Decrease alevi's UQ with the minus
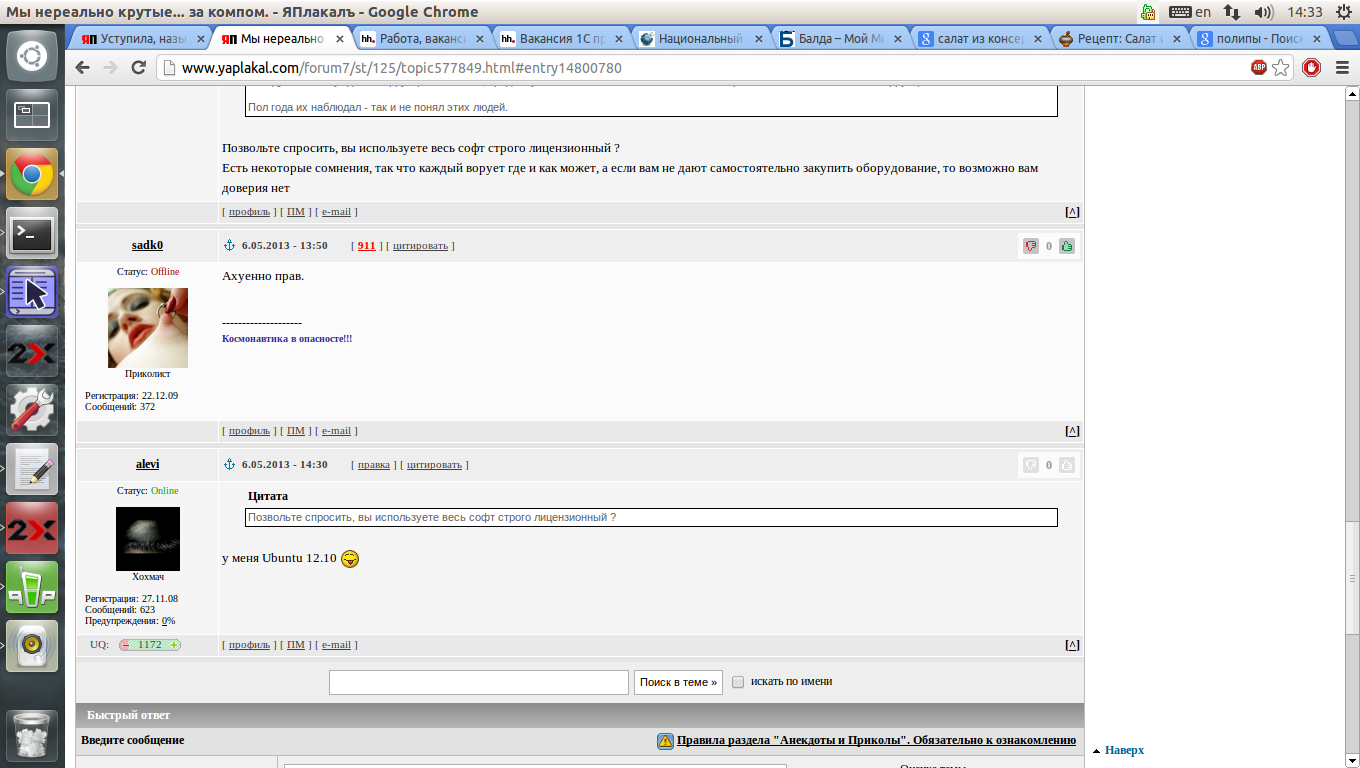The height and width of the screenshot is (768, 1360). [x=126, y=645]
